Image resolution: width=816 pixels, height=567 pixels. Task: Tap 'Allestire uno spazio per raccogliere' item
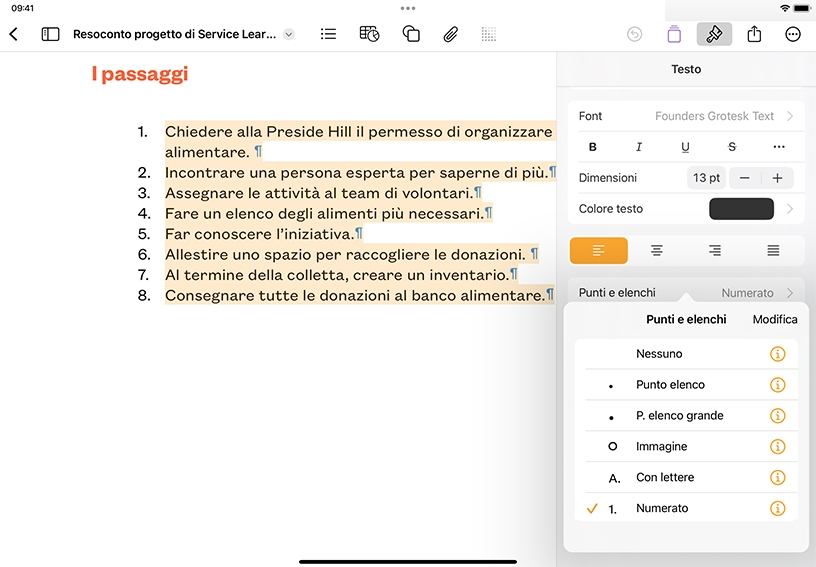point(346,254)
